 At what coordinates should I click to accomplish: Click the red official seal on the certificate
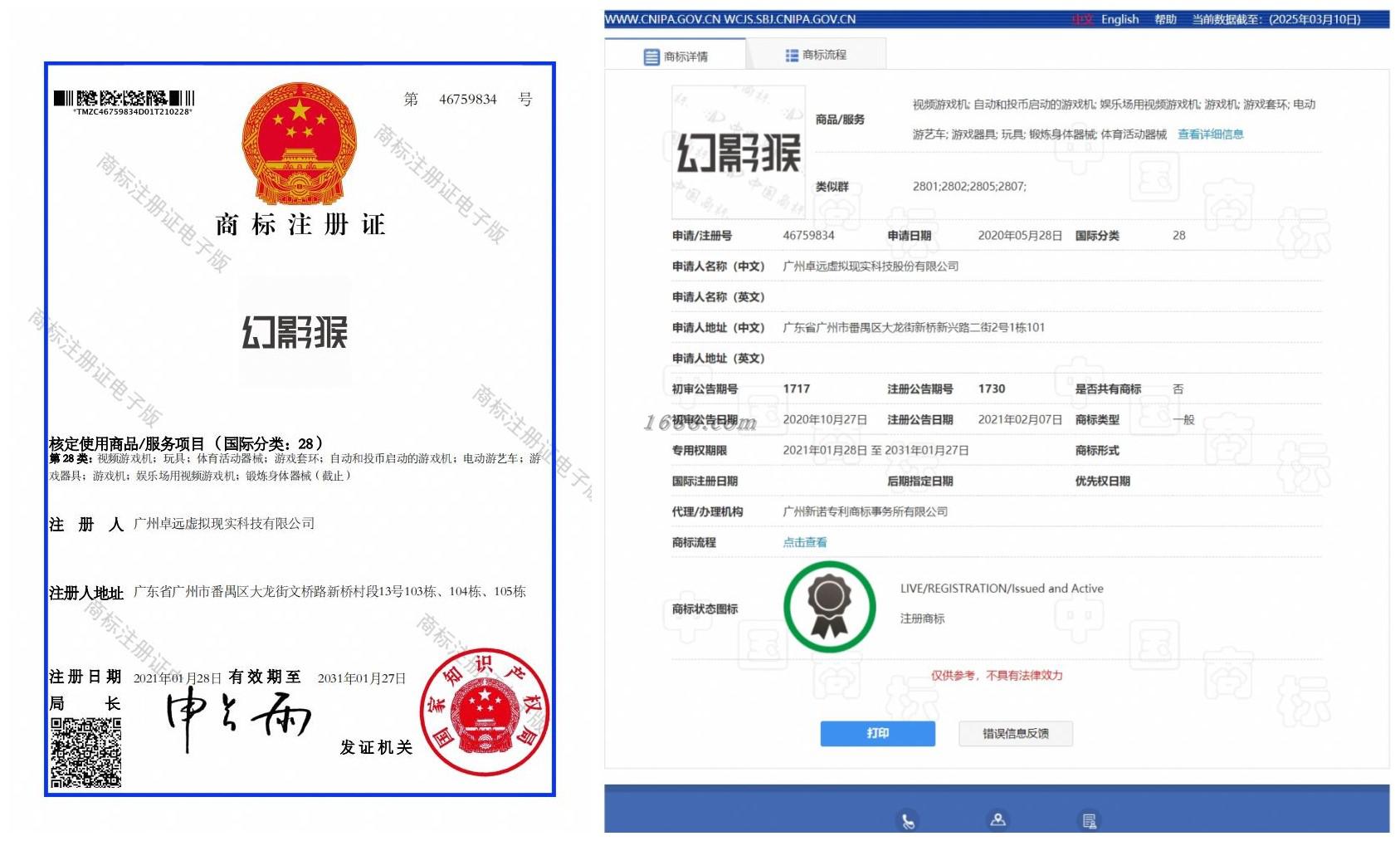click(484, 712)
